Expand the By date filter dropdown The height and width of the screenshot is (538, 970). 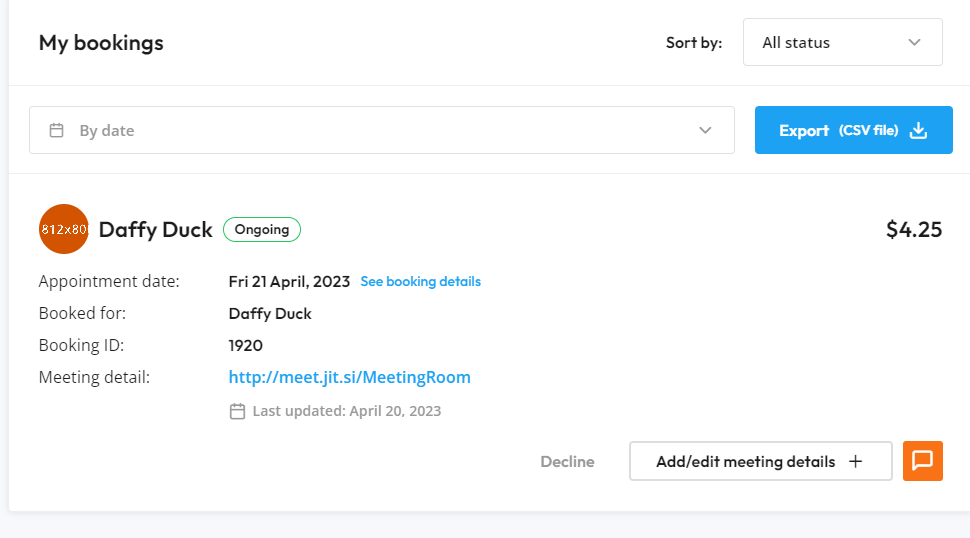coord(382,130)
